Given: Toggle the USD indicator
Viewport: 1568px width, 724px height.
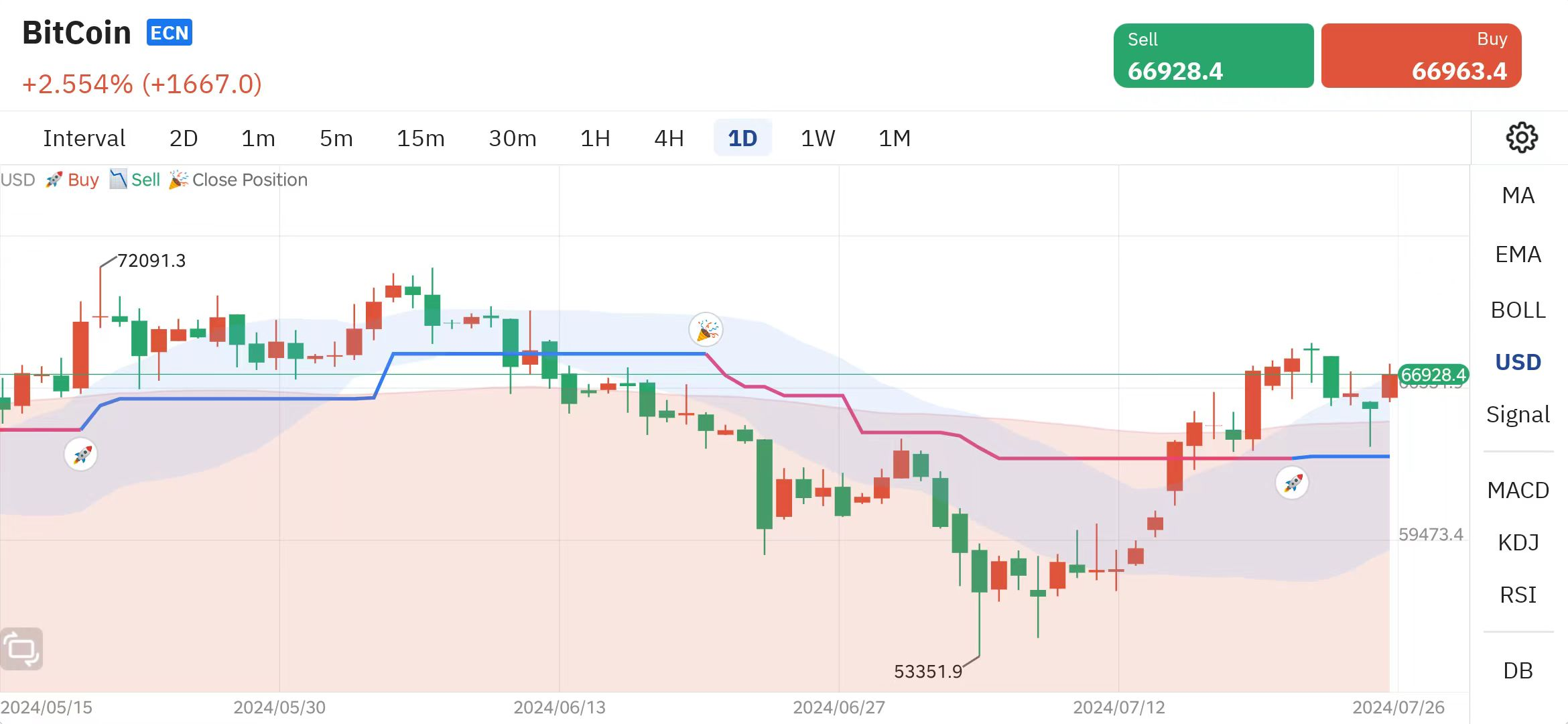Looking at the screenshot, I should click(x=1518, y=362).
